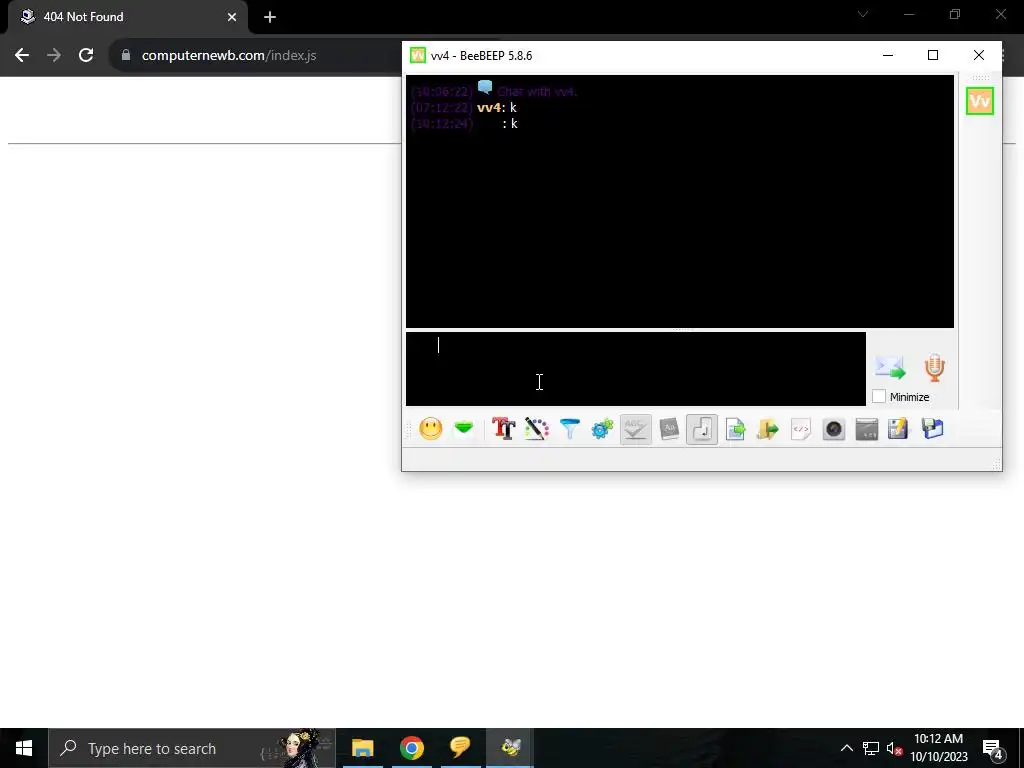1024x768 pixels.
Task: Click the Chrome site lock icon
Action: [126, 55]
